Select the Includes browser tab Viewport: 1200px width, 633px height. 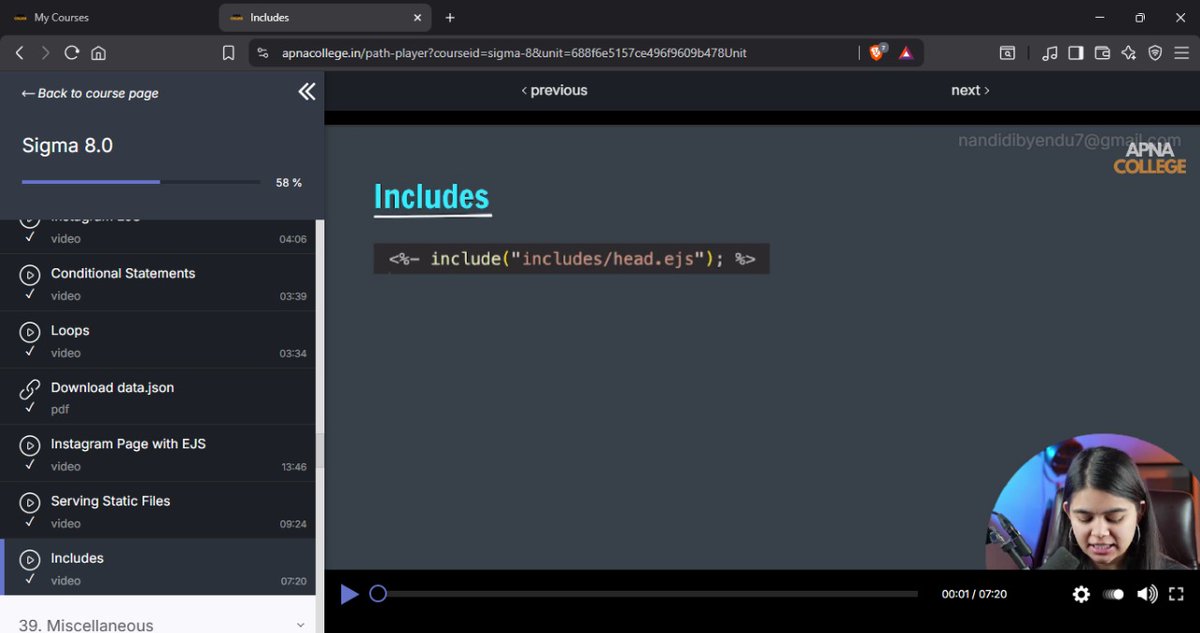(x=325, y=17)
